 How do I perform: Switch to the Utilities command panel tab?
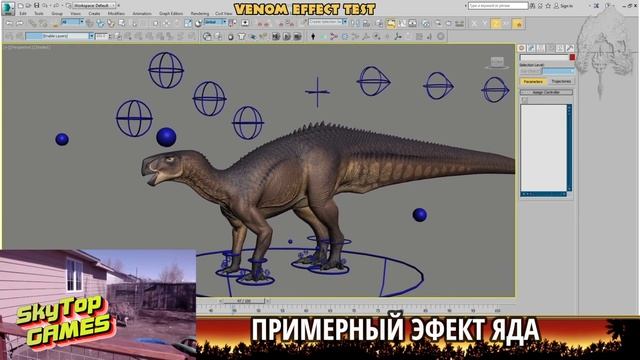570,48
